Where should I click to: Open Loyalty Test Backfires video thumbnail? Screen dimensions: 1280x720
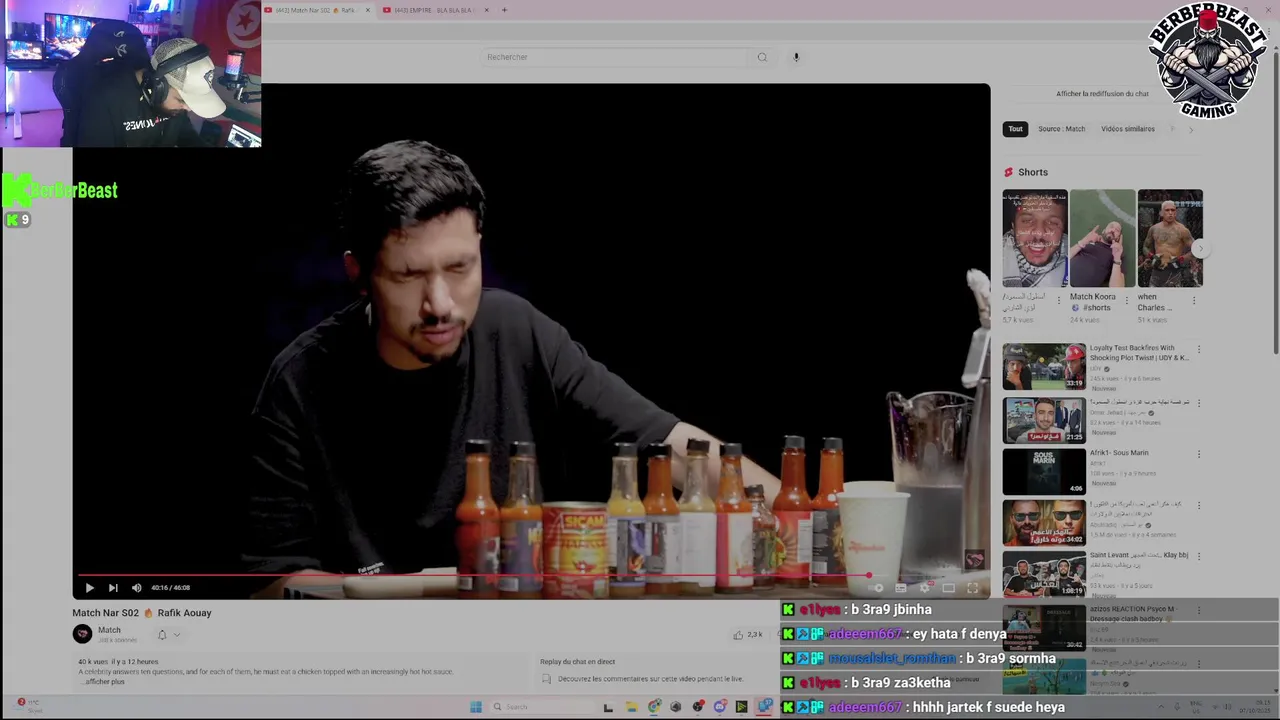point(1044,366)
